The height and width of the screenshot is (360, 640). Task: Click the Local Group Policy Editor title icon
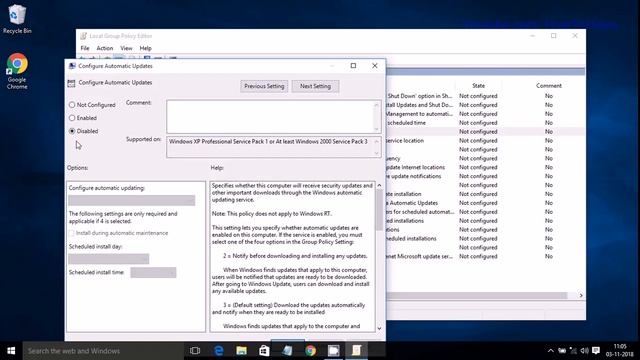click(84, 36)
